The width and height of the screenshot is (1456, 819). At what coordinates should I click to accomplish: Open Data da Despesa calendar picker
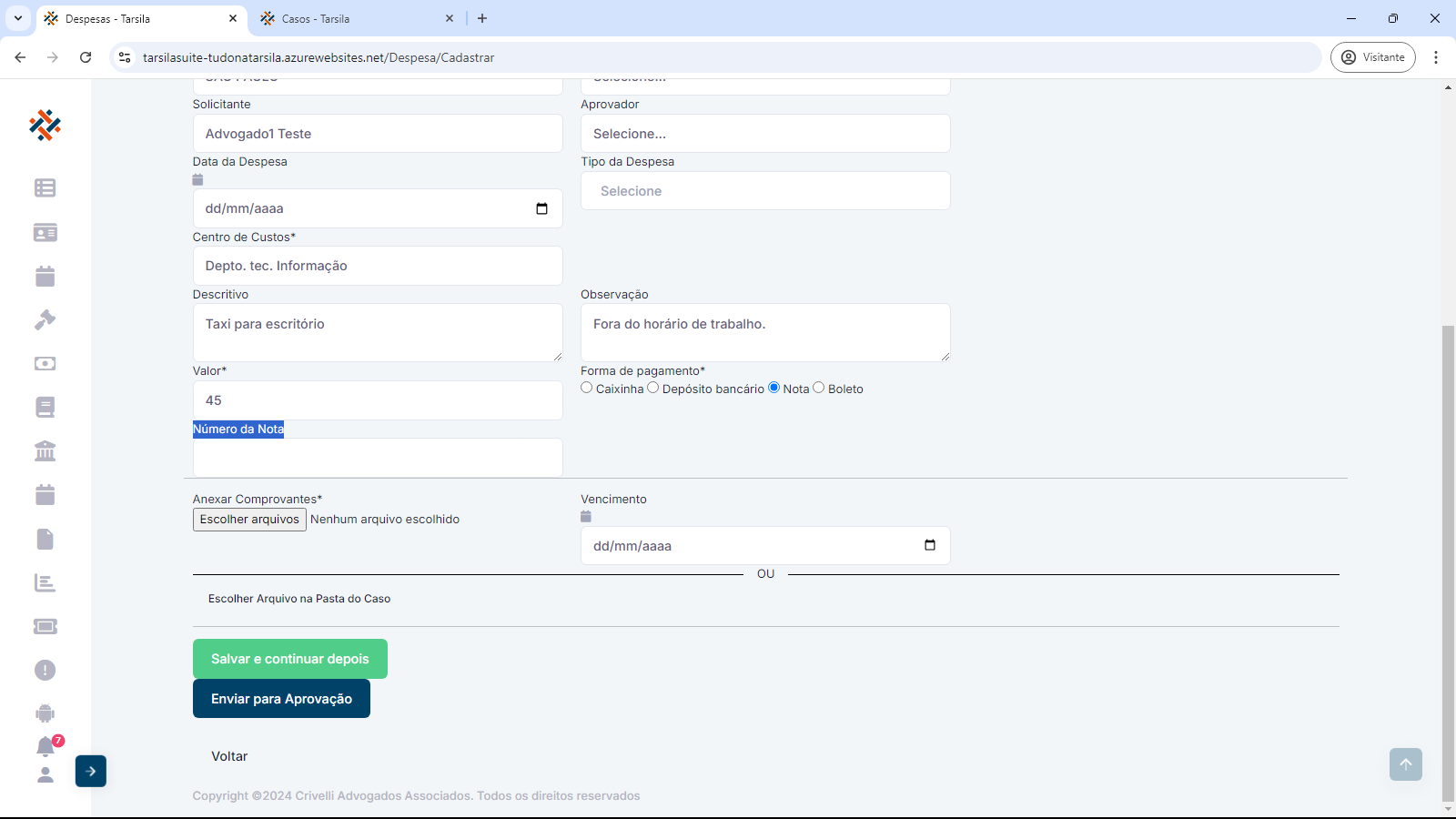541,208
